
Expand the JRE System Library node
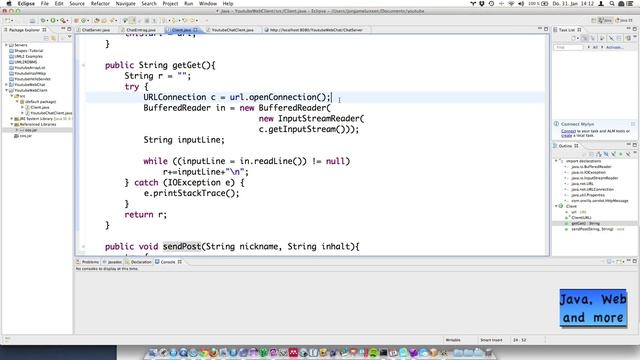11,118
